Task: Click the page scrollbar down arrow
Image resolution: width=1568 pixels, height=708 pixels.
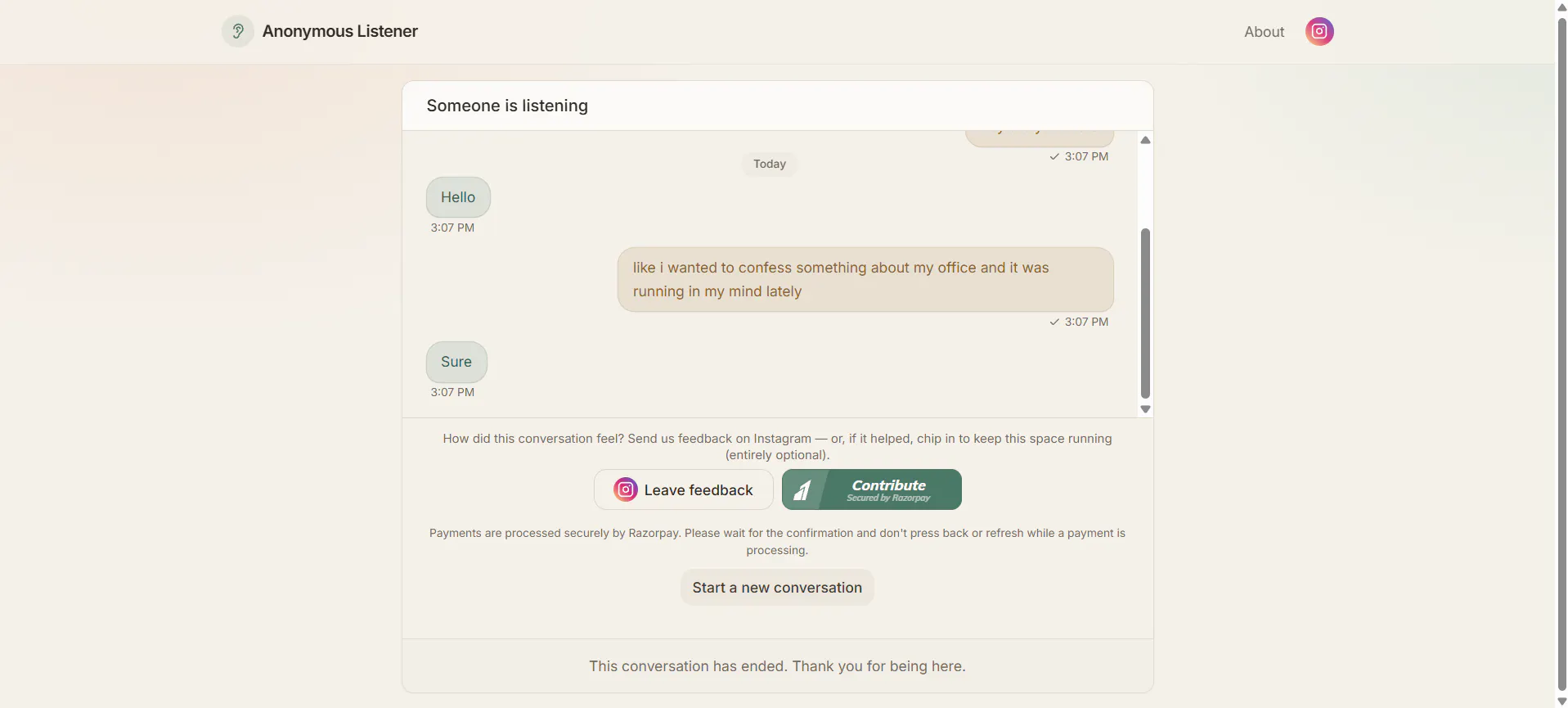Action: [x=1561, y=701]
